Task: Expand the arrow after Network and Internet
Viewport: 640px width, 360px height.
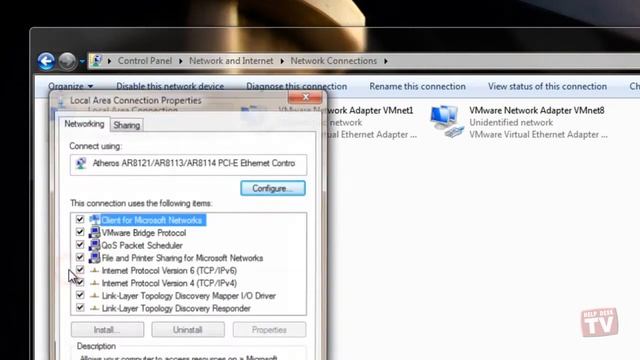Action: pos(282,61)
